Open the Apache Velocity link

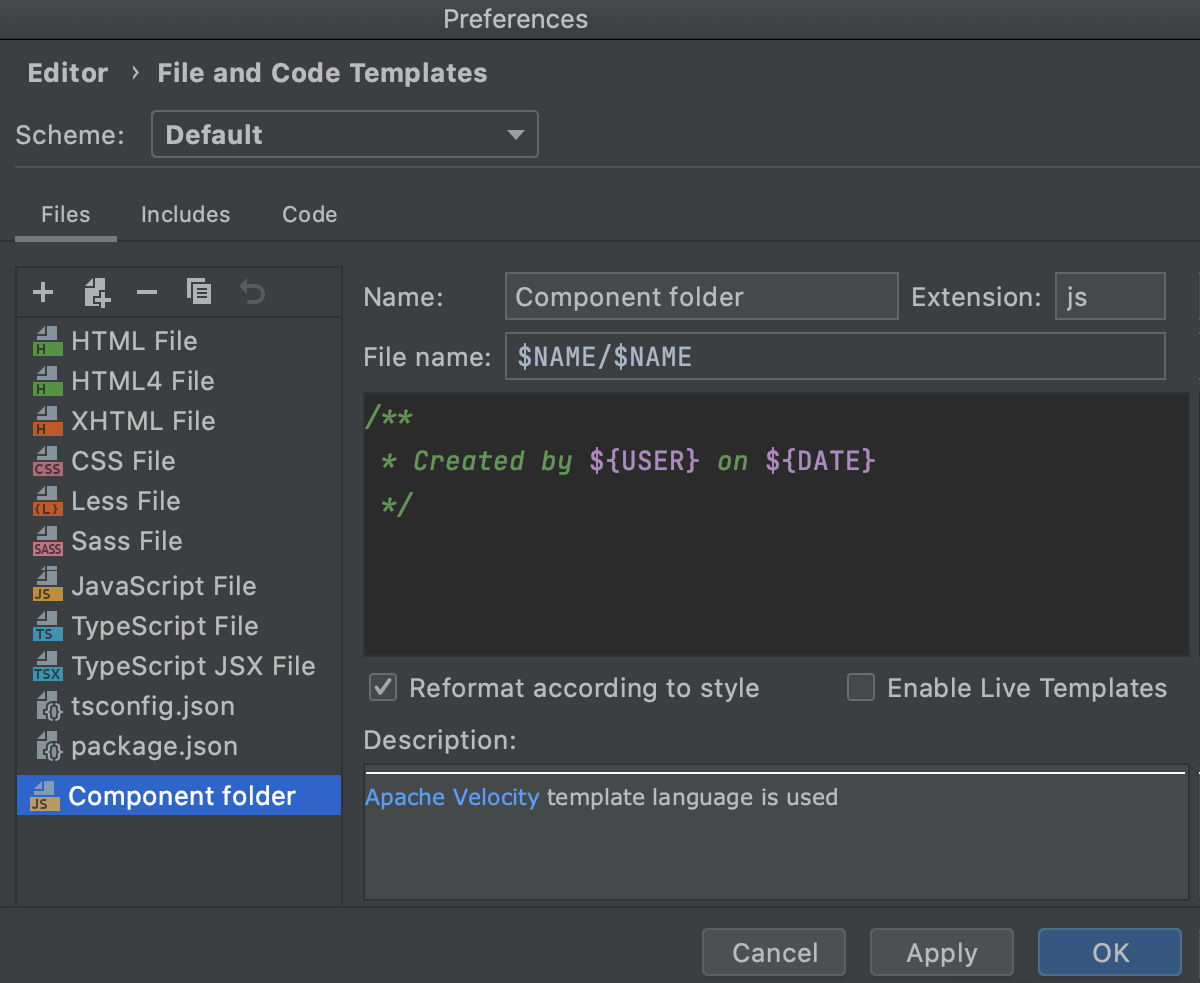coord(452,798)
